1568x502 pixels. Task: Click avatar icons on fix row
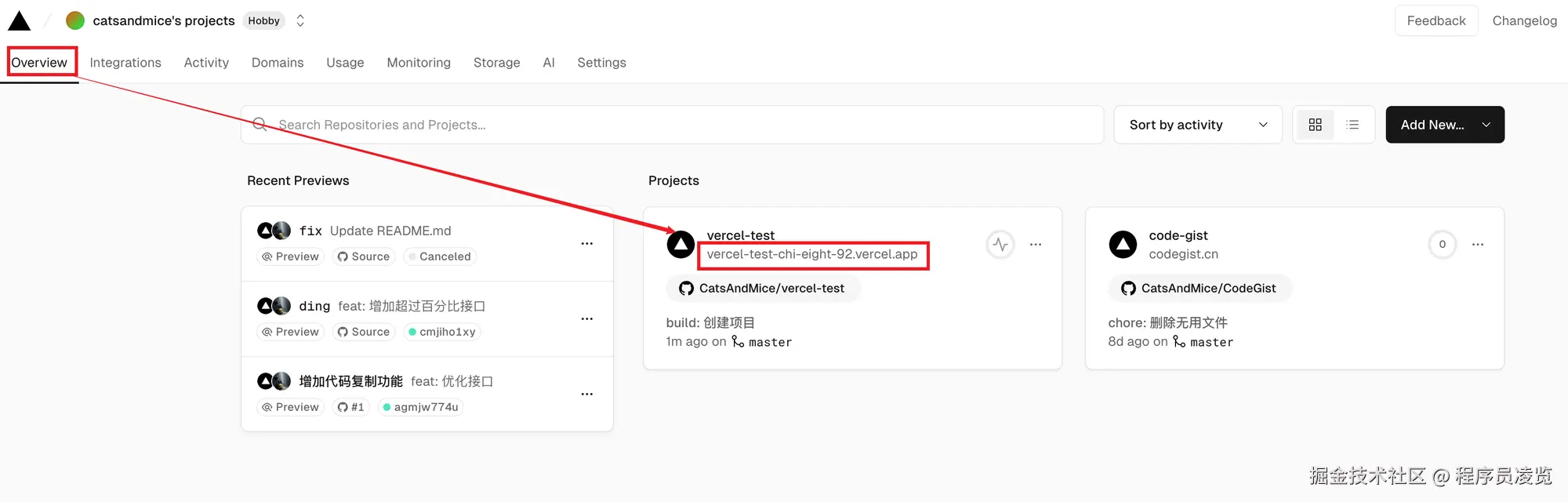click(274, 231)
